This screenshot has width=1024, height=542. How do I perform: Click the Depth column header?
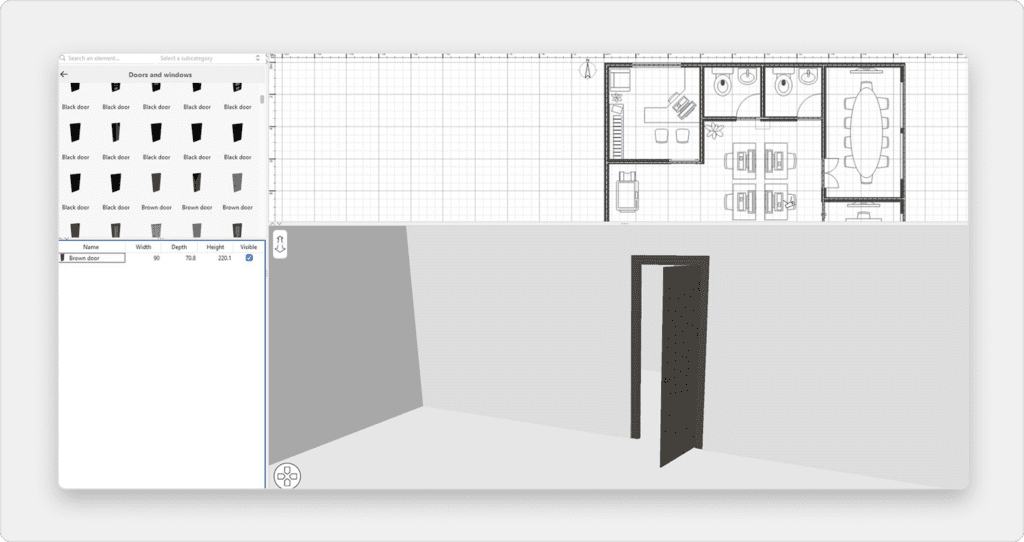[179, 246]
